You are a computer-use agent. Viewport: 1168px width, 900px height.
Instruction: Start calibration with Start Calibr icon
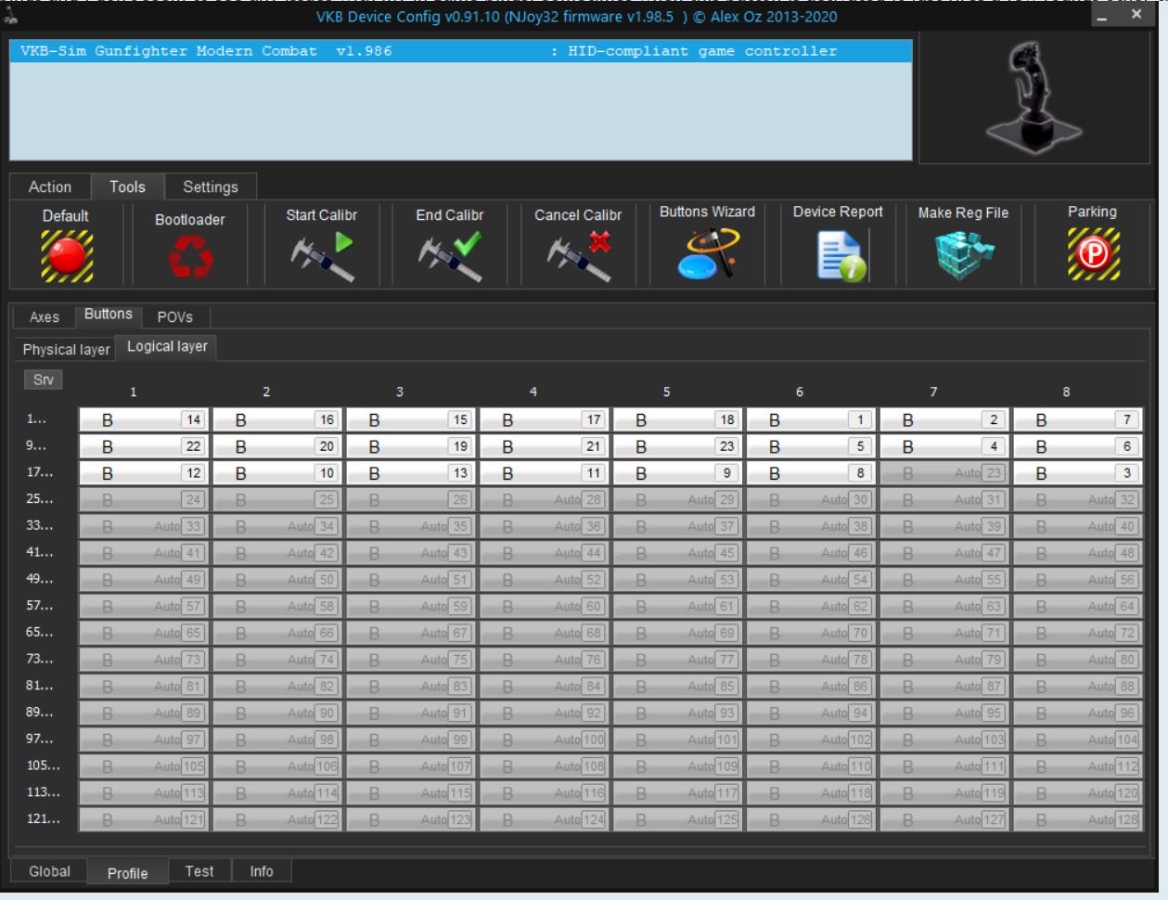point(322,256)
